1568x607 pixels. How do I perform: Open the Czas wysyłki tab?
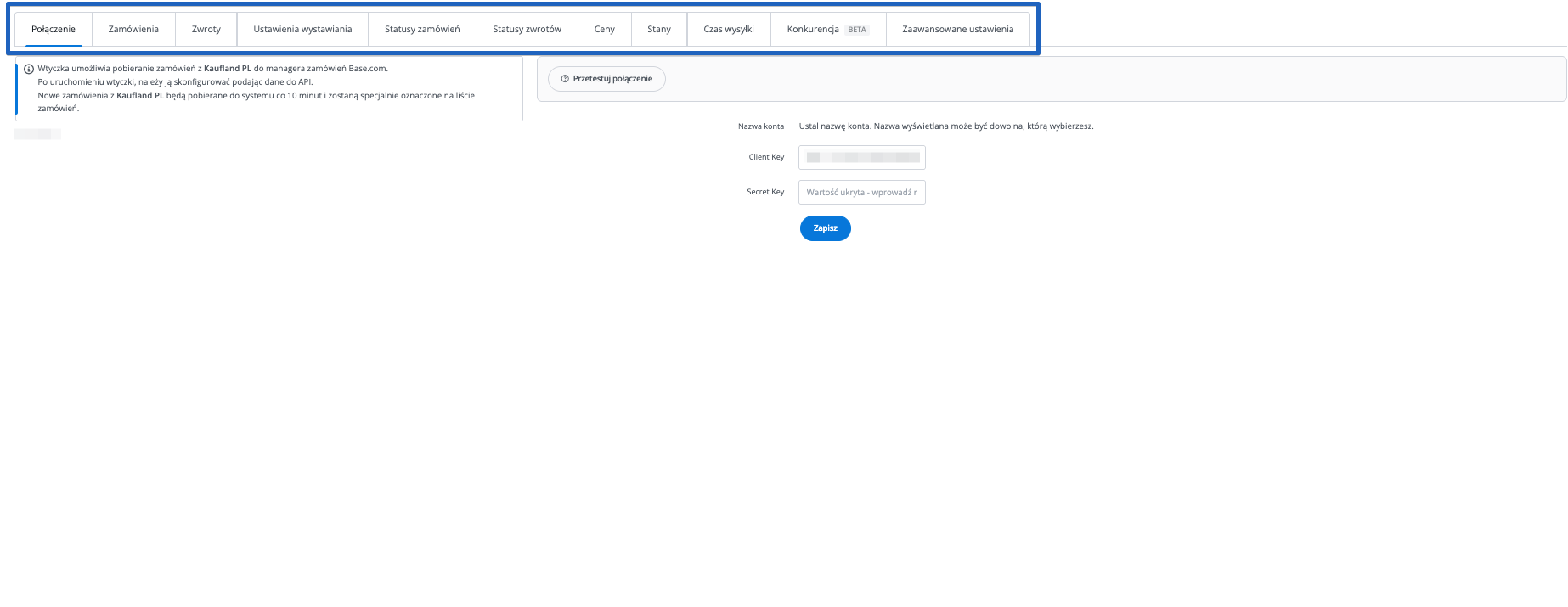(x=729, y=30)
